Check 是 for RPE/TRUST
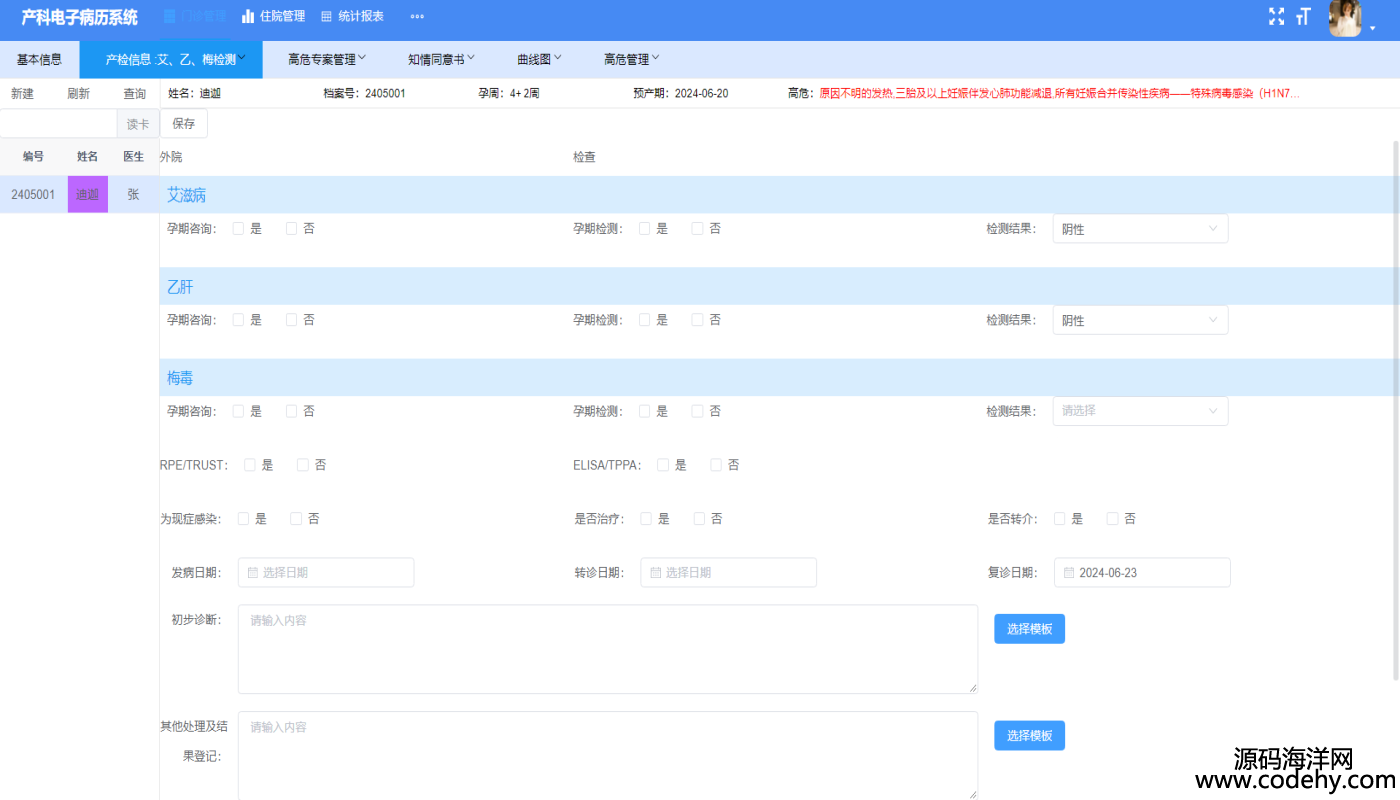The image size is (1400, 800). [250, 465]
